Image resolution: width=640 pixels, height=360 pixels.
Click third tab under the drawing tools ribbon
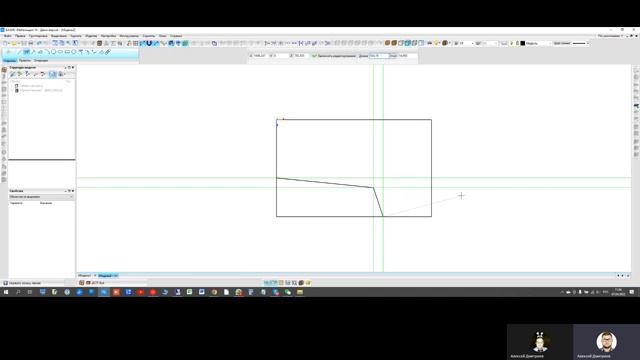41,60
